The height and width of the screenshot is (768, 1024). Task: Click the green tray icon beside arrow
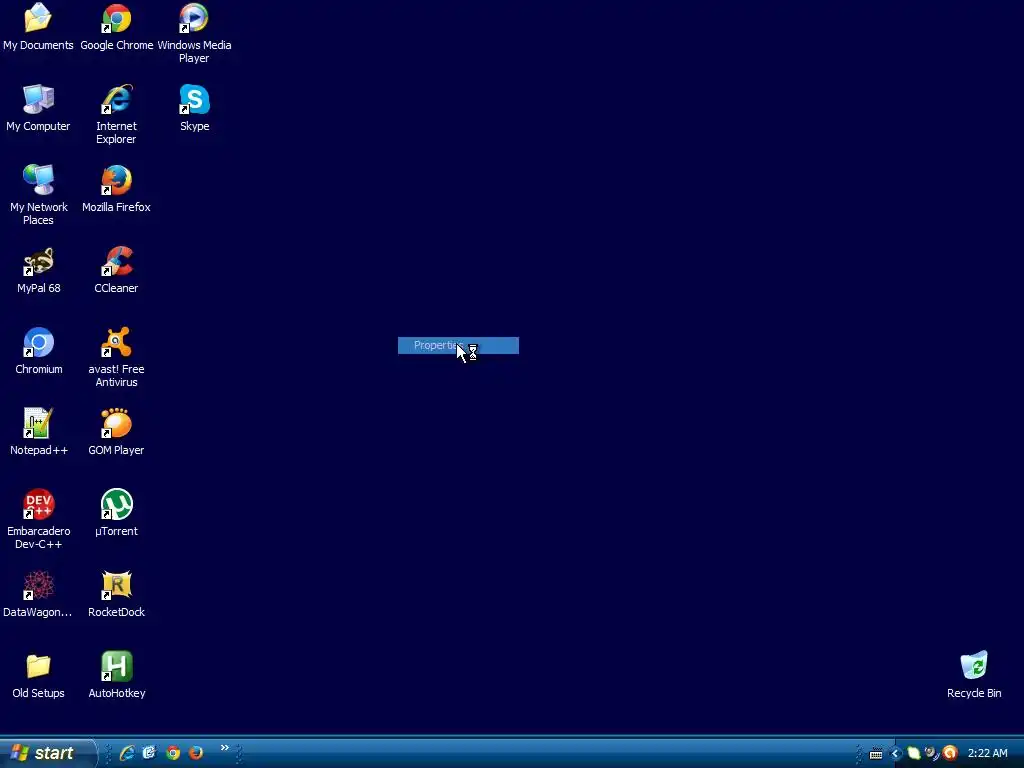coord(914,754)
